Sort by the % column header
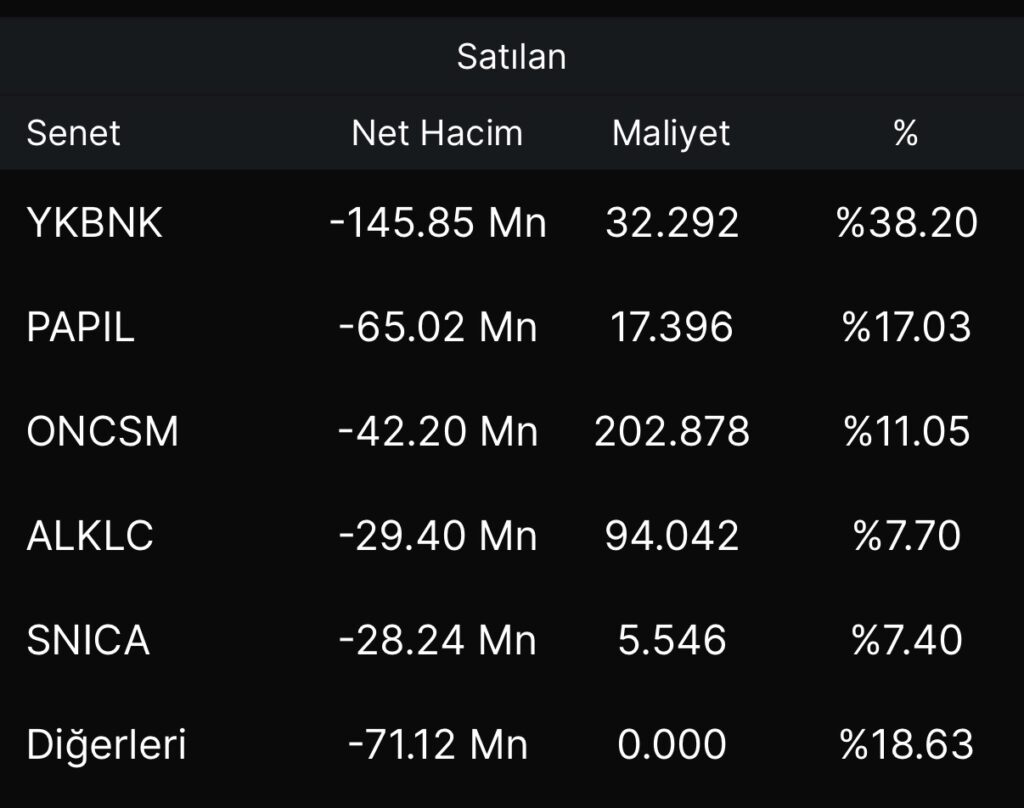The width and height of the screenshot is (1024, 808). pos(905,133)
